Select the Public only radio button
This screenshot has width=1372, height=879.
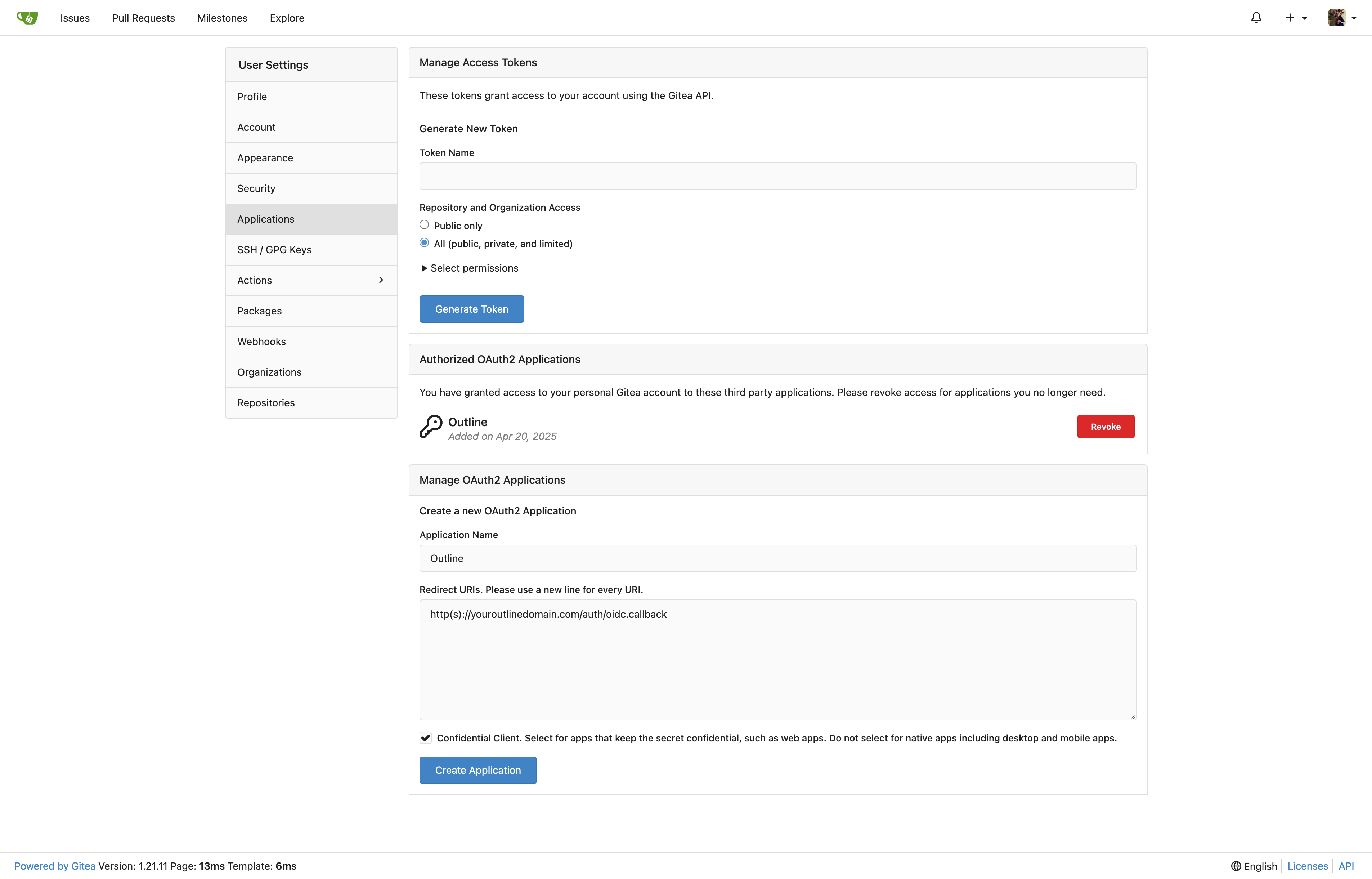[424, 224]
